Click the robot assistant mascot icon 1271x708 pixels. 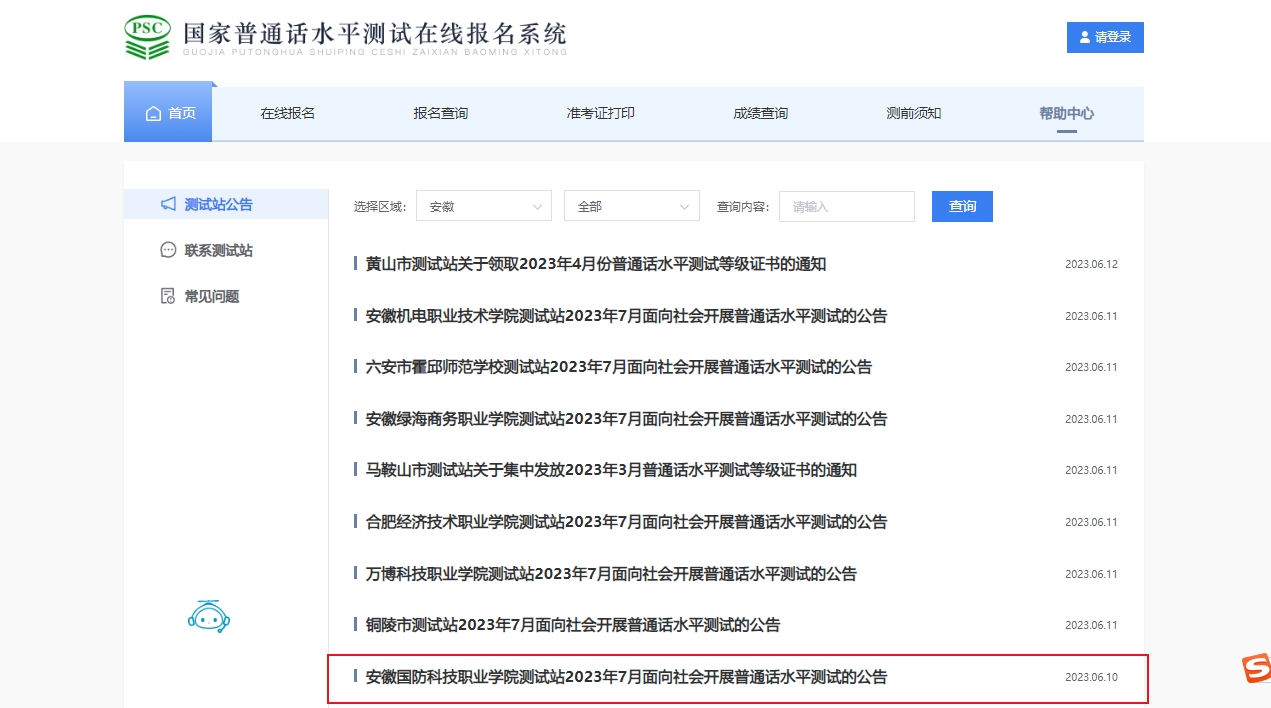[209, 616]
